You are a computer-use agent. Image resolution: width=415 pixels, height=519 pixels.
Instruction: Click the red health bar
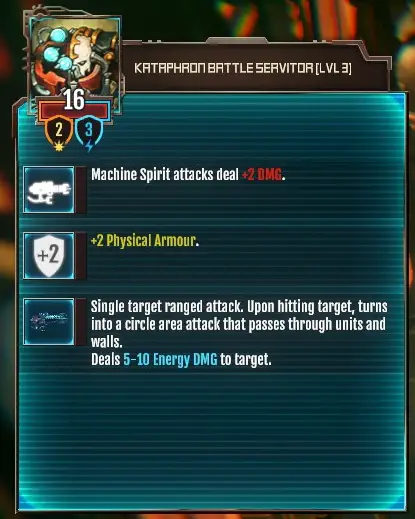(74, 110)
